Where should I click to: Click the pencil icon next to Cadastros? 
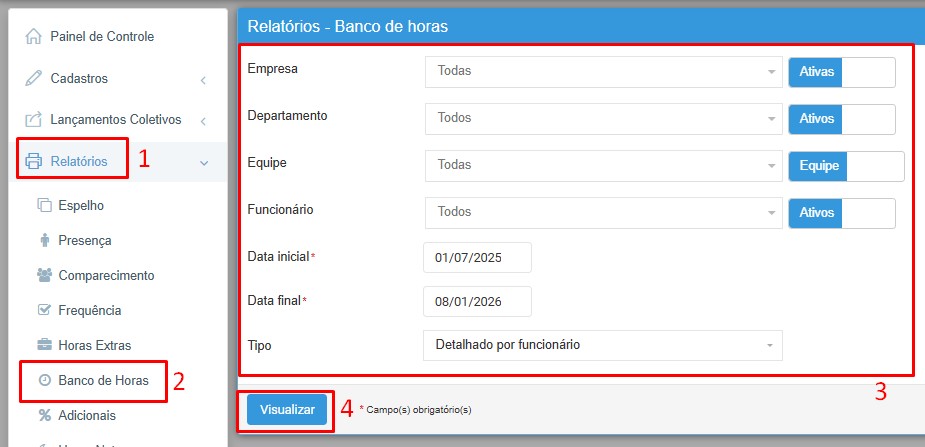pos(34,78)
